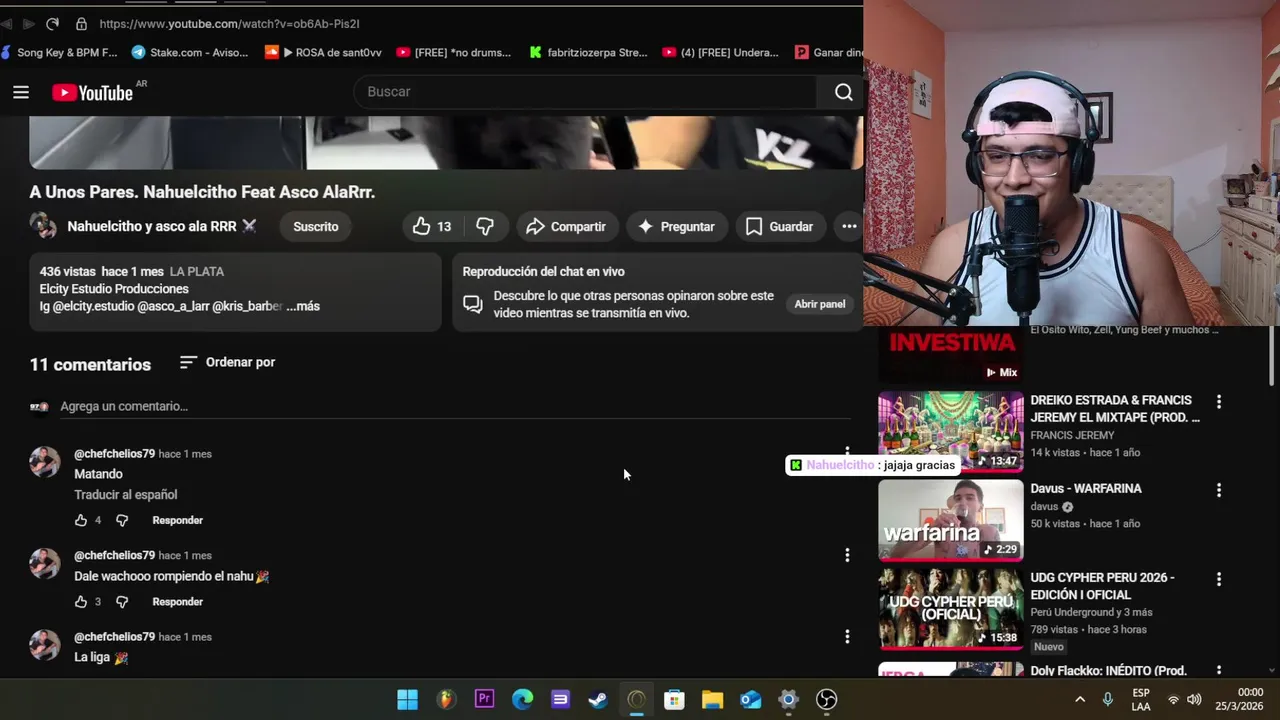The width and height of the screenshot is (1280, 720).
Task: Open Windows Settings gear from taskbar
Action: tap(788, 699)
